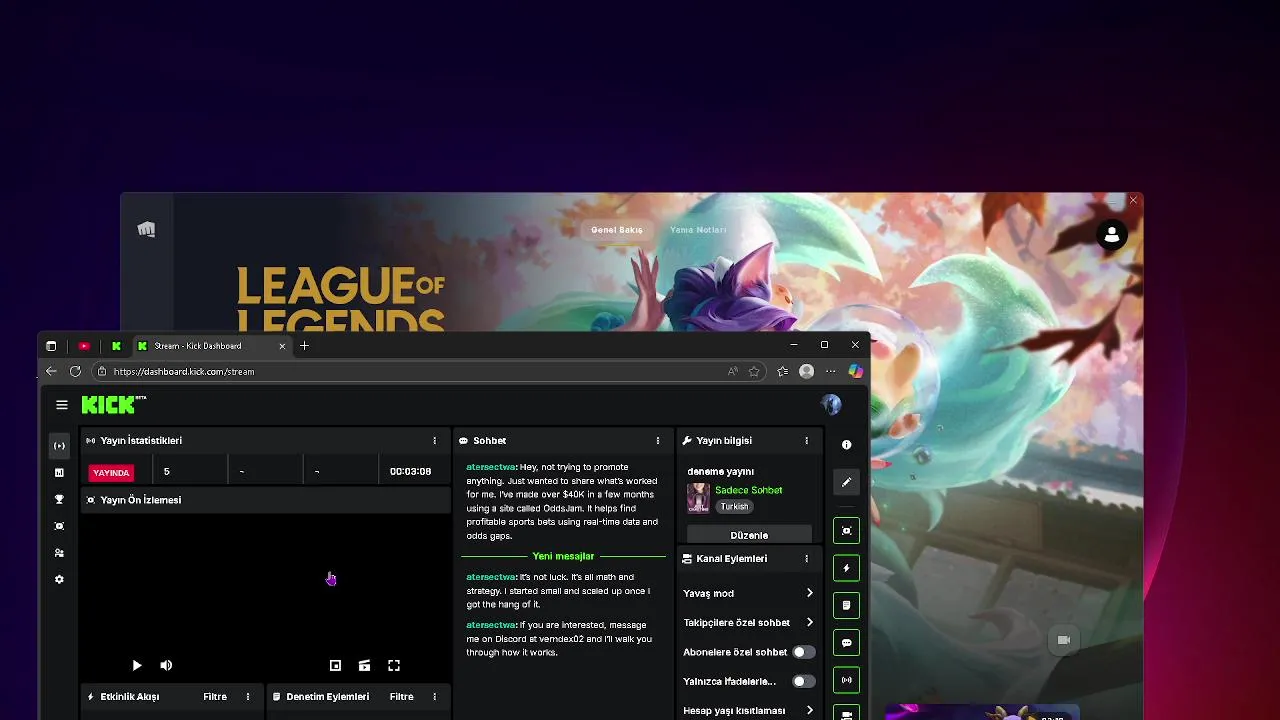Image resolution: width=1280 pixels, height=720 pixels.
Task: Switch to the second Kick browser tab
Action: click(117, 346)
